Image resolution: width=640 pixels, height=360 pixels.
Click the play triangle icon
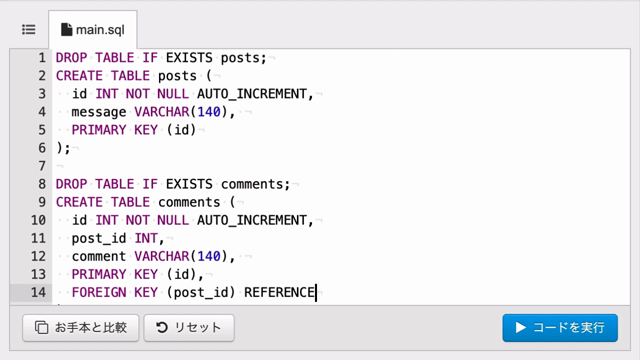coord(520,327)
